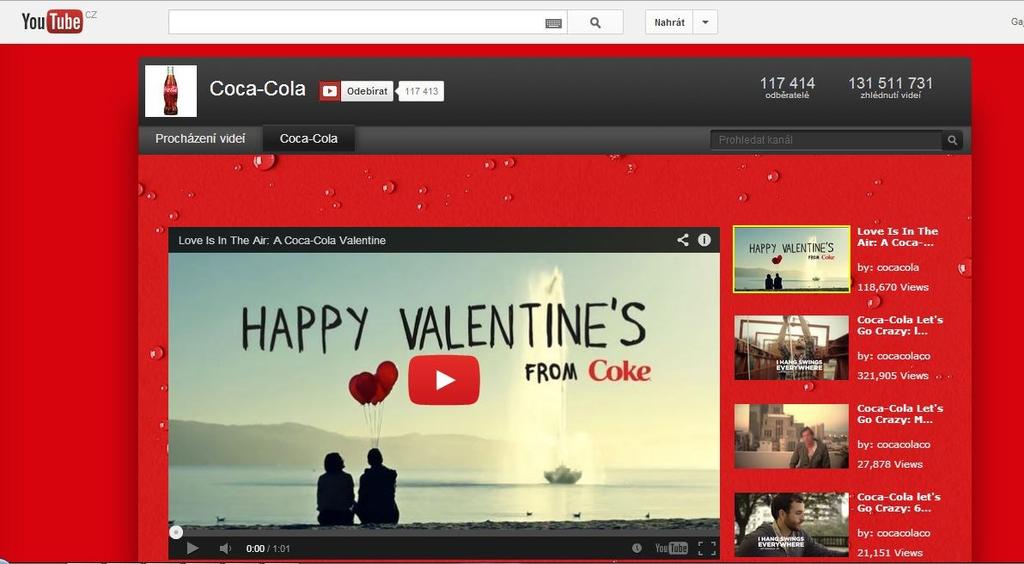Click the video progress scrubber handle
Viewport: 1024px width, 564px height.
pyautogui.click(x=176, y=532)
